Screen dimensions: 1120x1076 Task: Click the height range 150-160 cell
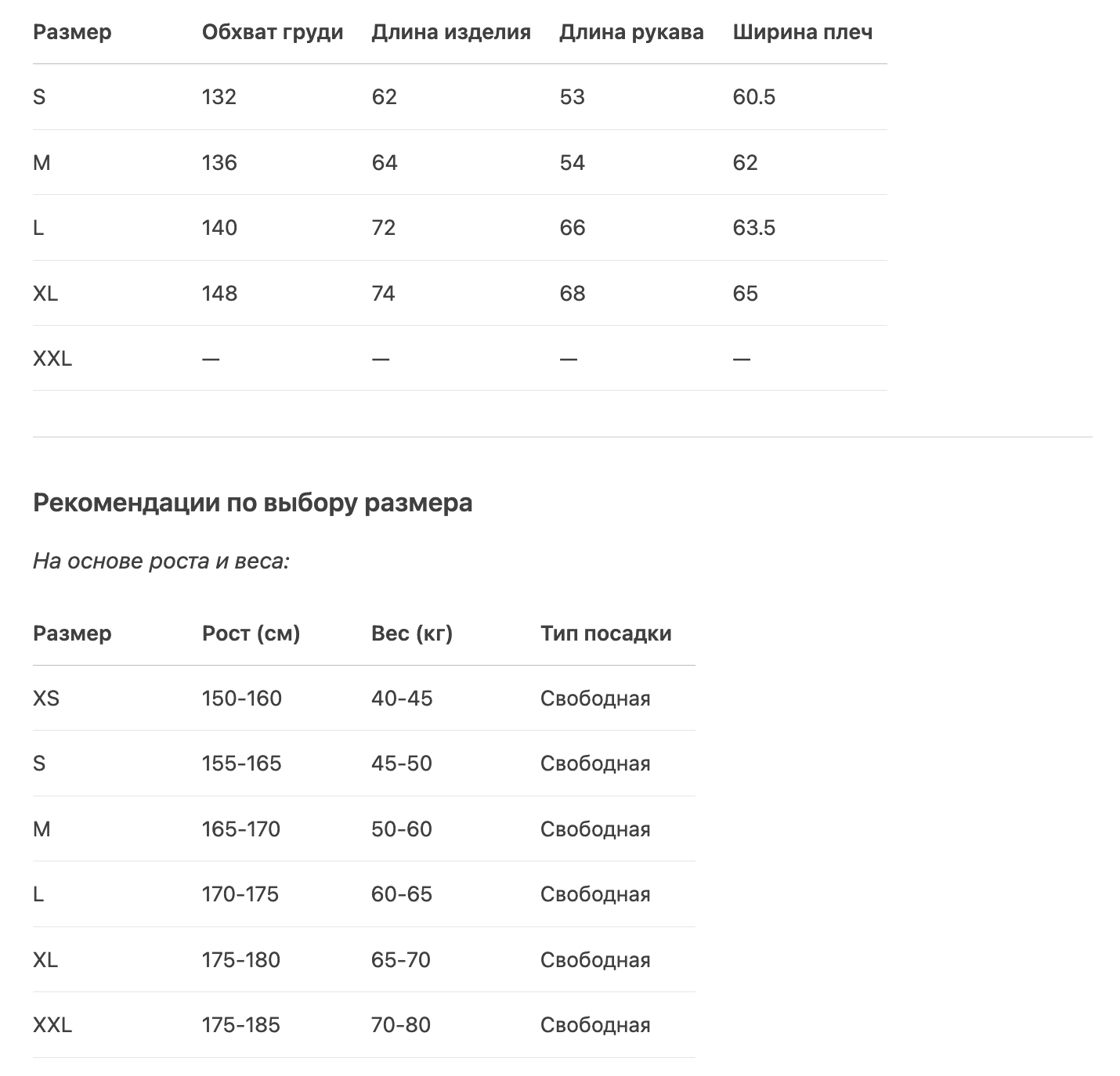click(x=241, y=699)
